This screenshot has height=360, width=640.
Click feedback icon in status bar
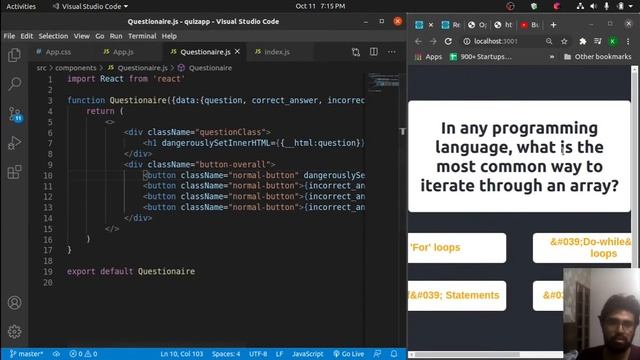click(378, 353)
